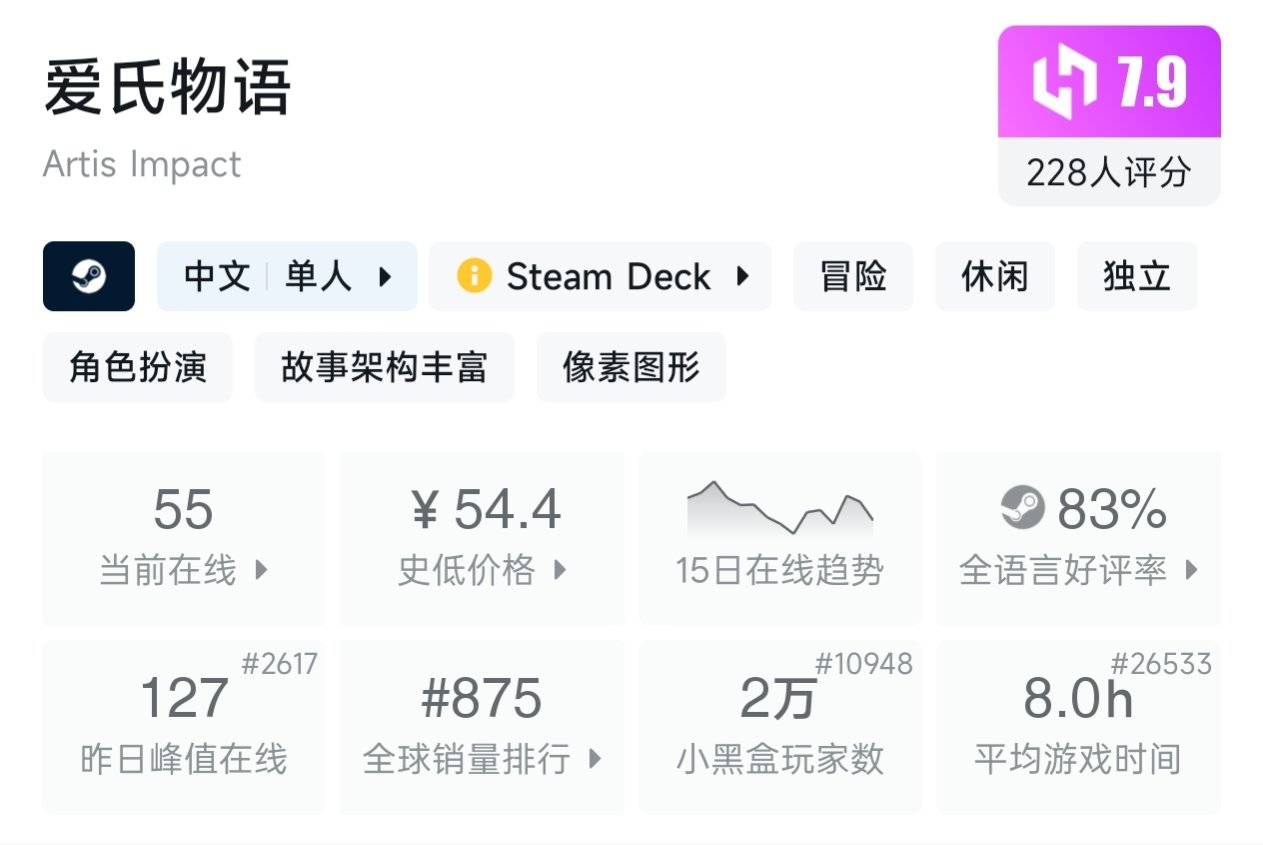Tap the 角色扮演 tag
1263x845 pixels.
138,368
